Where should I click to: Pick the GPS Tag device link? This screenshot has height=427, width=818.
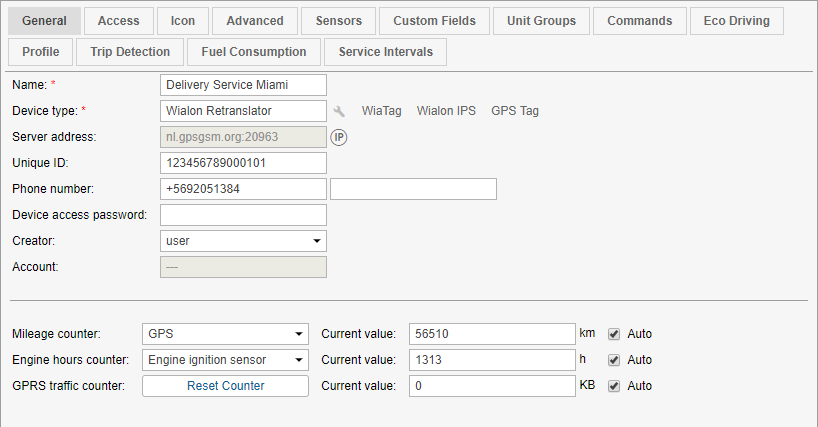[x=515, y=111]
